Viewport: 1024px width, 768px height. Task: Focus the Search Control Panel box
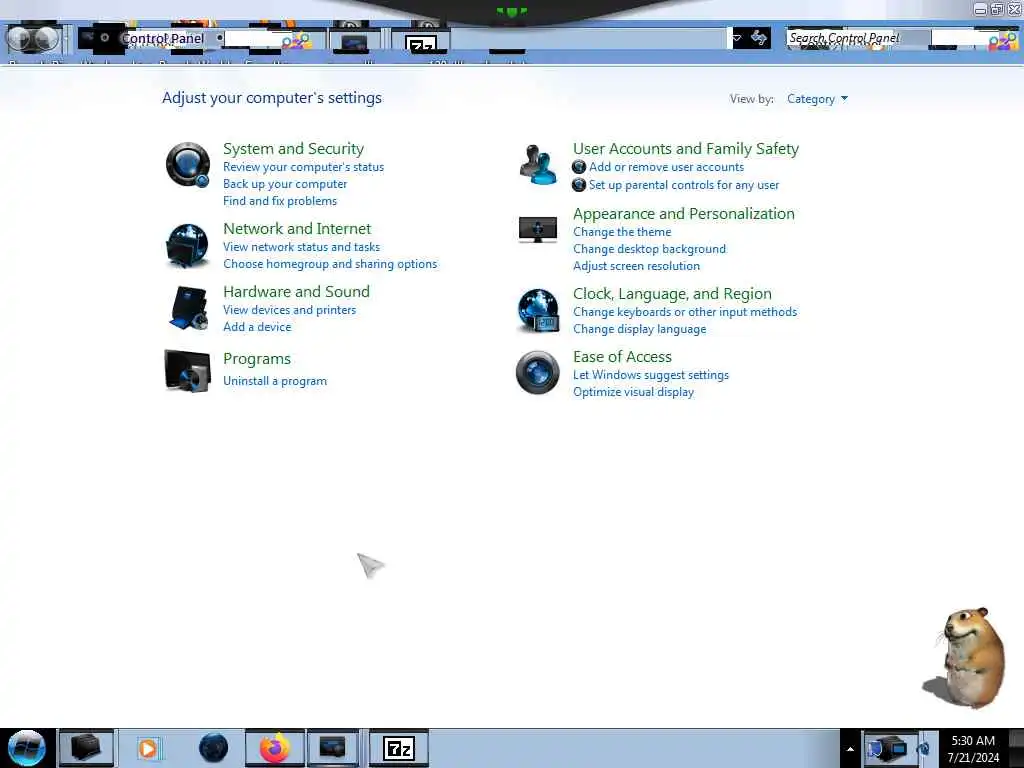click(x=901, y=39)
